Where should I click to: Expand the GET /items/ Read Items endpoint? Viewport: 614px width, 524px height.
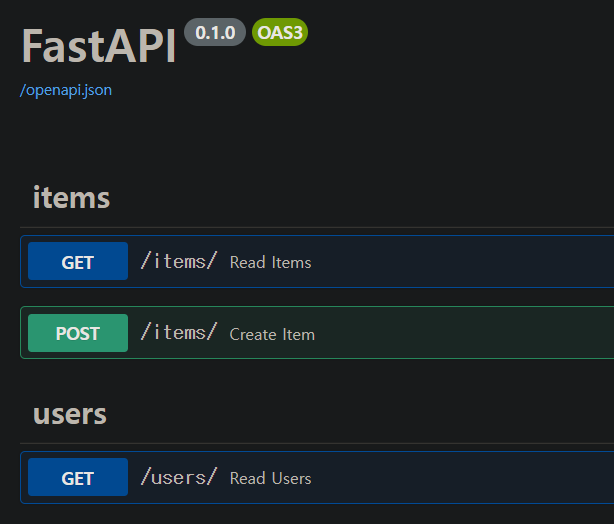pos(317,261)
